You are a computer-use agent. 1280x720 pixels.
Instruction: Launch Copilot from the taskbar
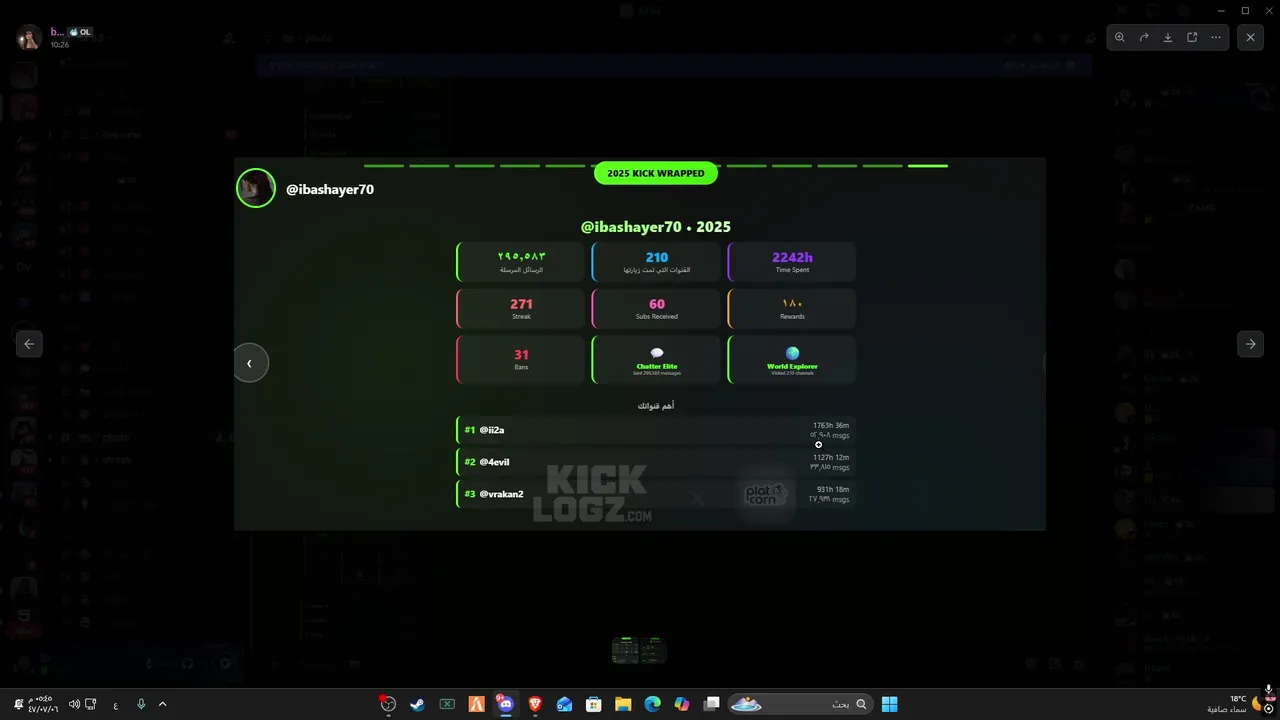(x=682, y=704)
